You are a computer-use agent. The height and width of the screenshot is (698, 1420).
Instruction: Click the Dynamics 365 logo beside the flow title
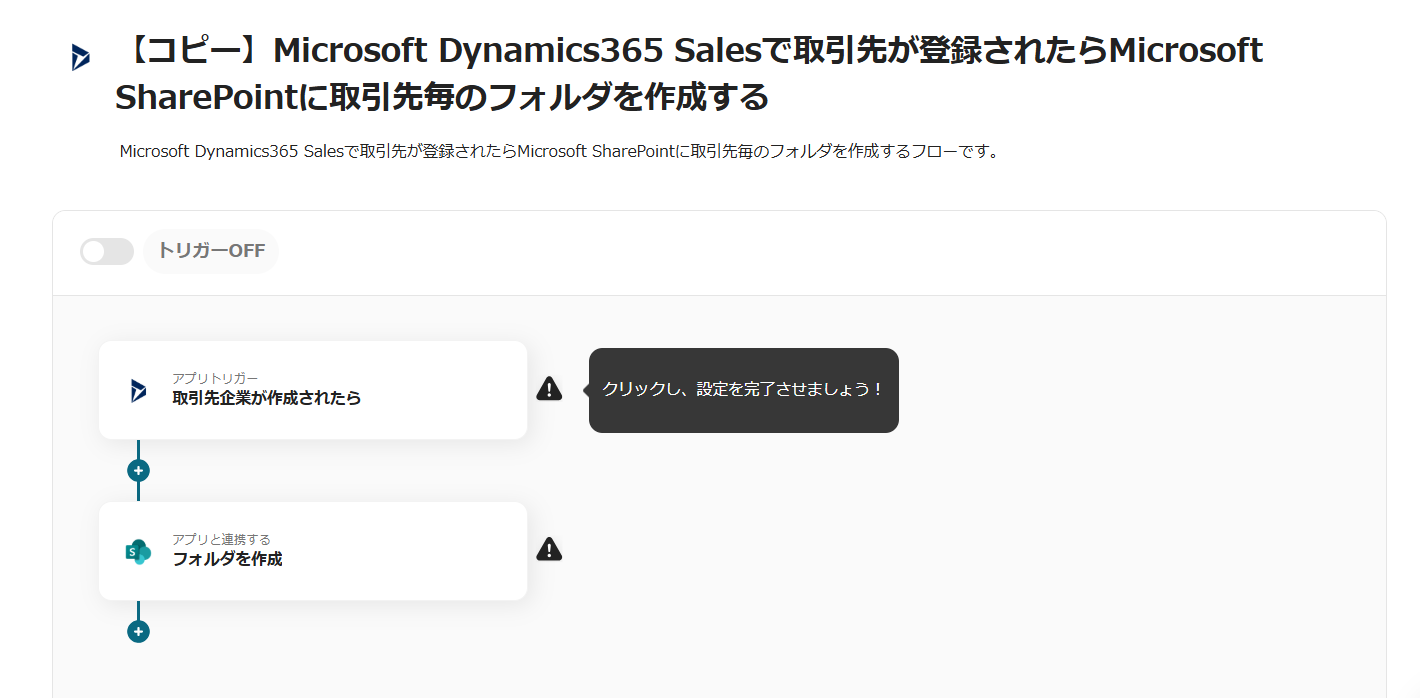[81, 58]
